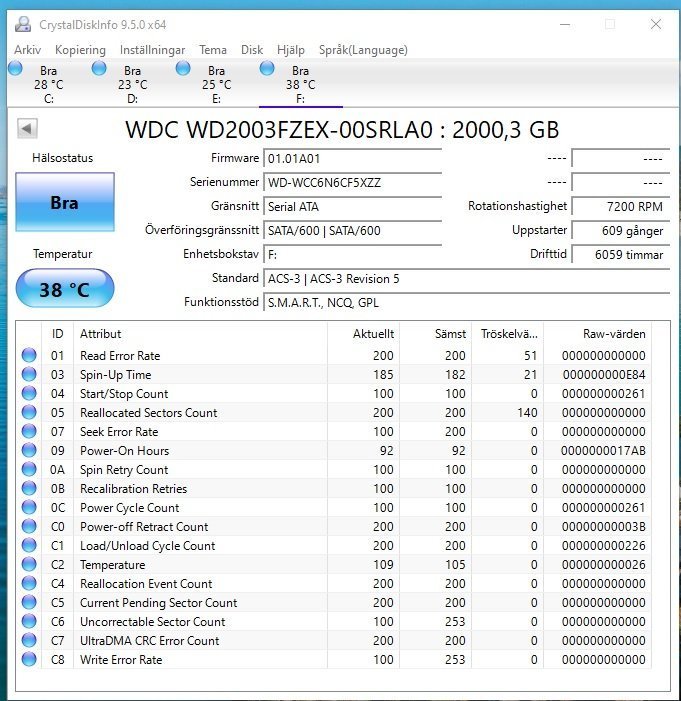The image size is (681, 701).
Task: Click the health orb above drive C:
Action: [x=15, y=68]
